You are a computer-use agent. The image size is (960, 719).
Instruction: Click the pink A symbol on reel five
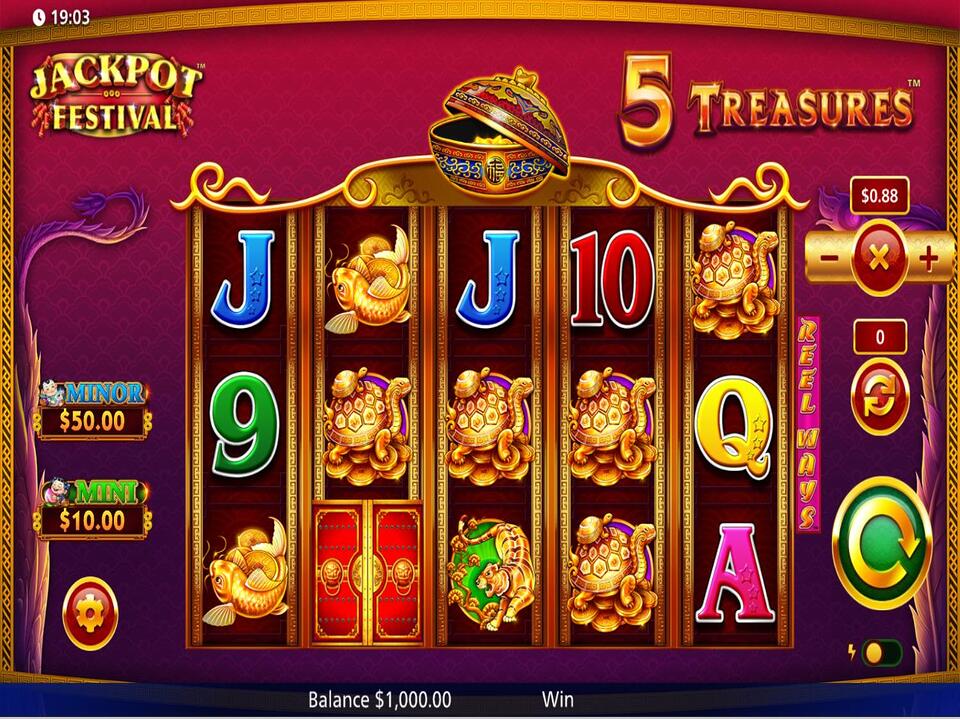click(x=735, y=573)
